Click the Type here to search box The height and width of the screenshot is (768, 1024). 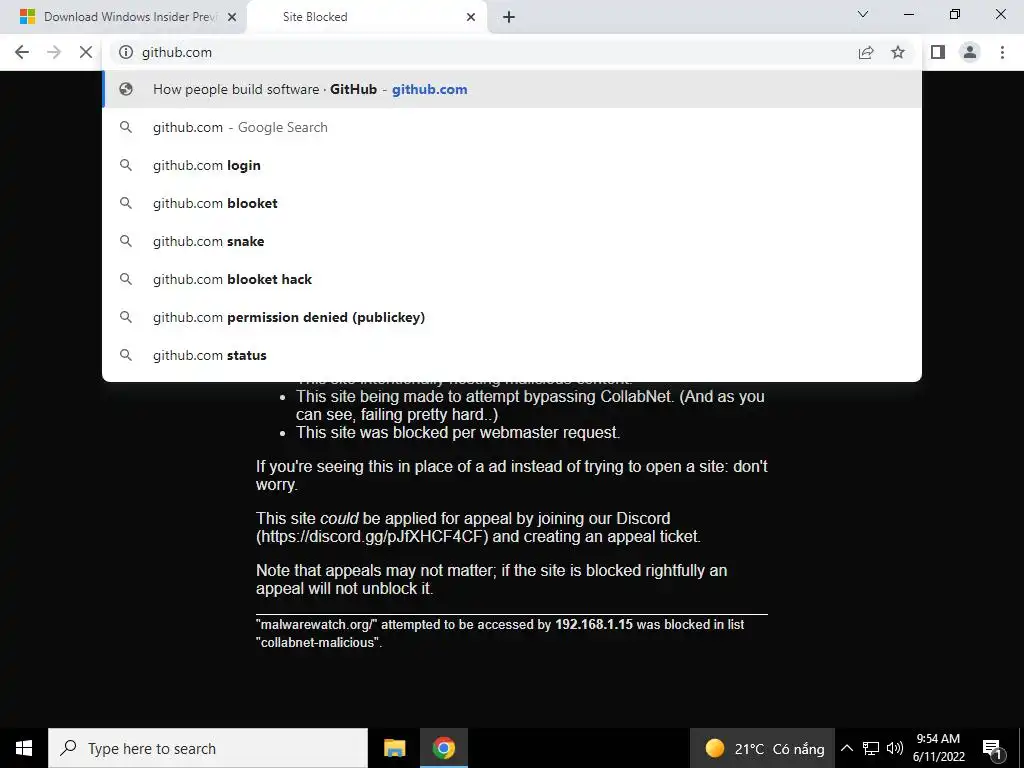[208, 748]
